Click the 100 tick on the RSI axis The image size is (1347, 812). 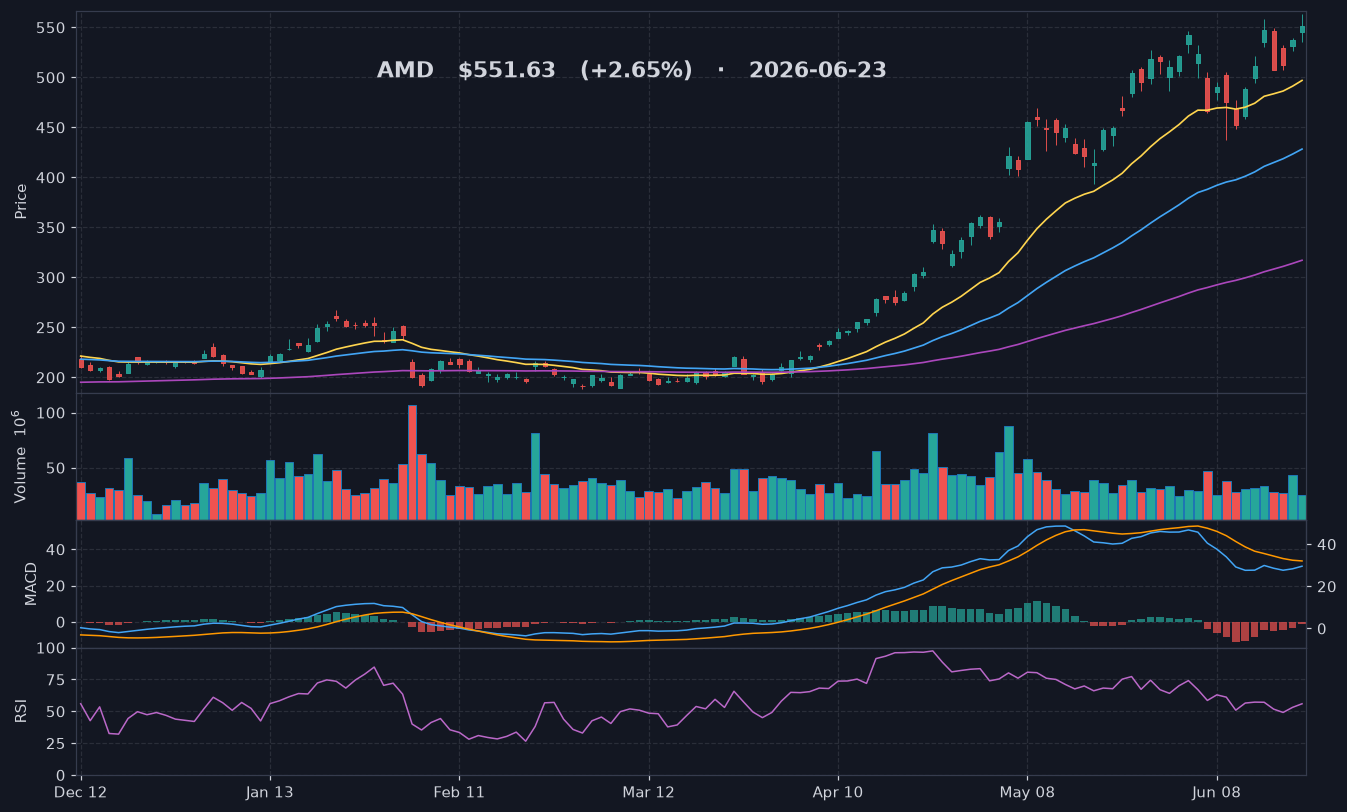click(52, 649)
